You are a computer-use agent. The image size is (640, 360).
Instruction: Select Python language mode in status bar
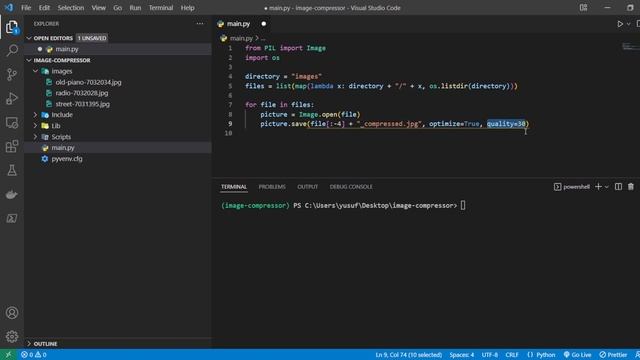pyautogui.click(x=545, y=355)
